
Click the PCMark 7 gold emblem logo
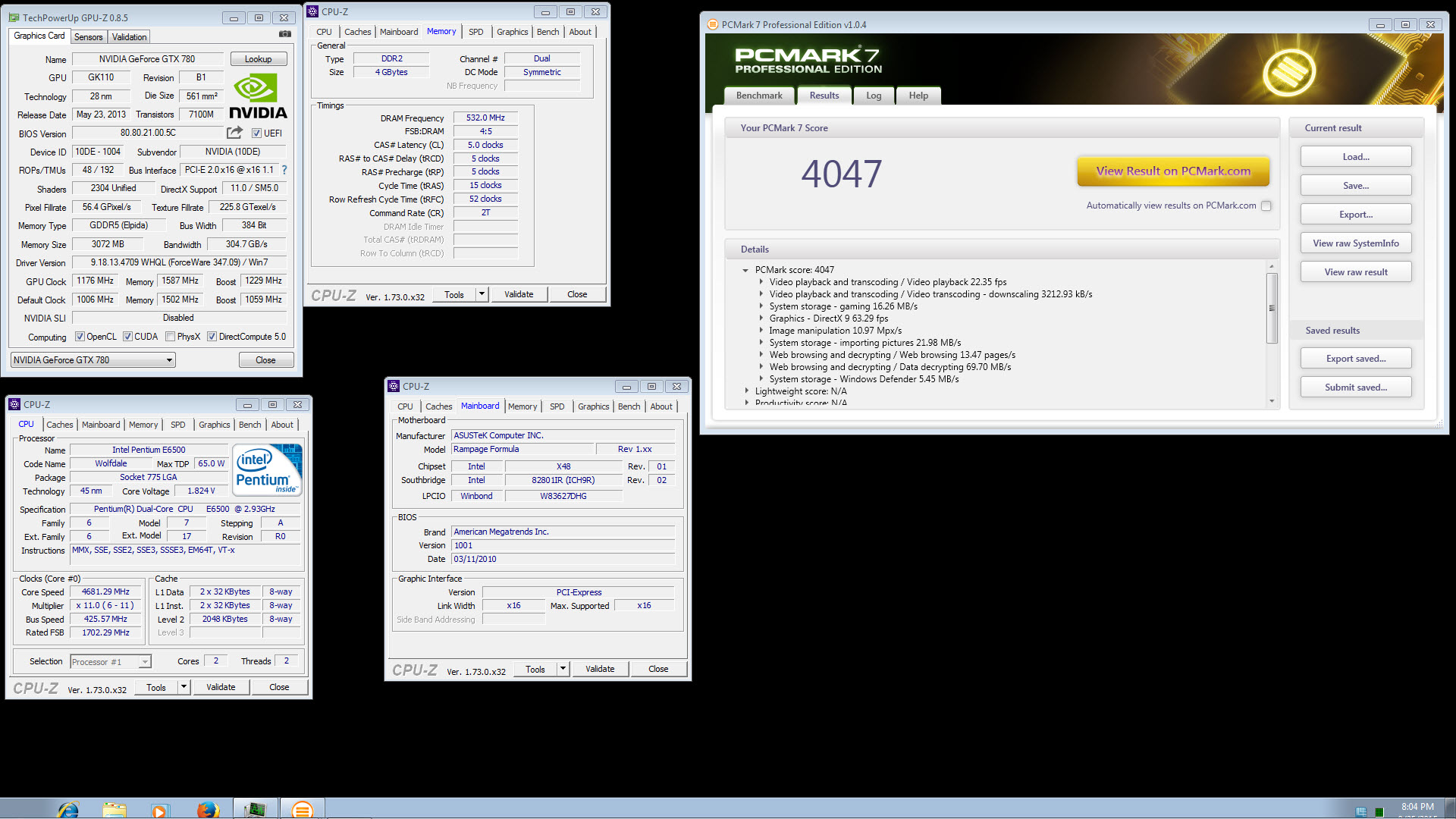tap(1288, 73)
